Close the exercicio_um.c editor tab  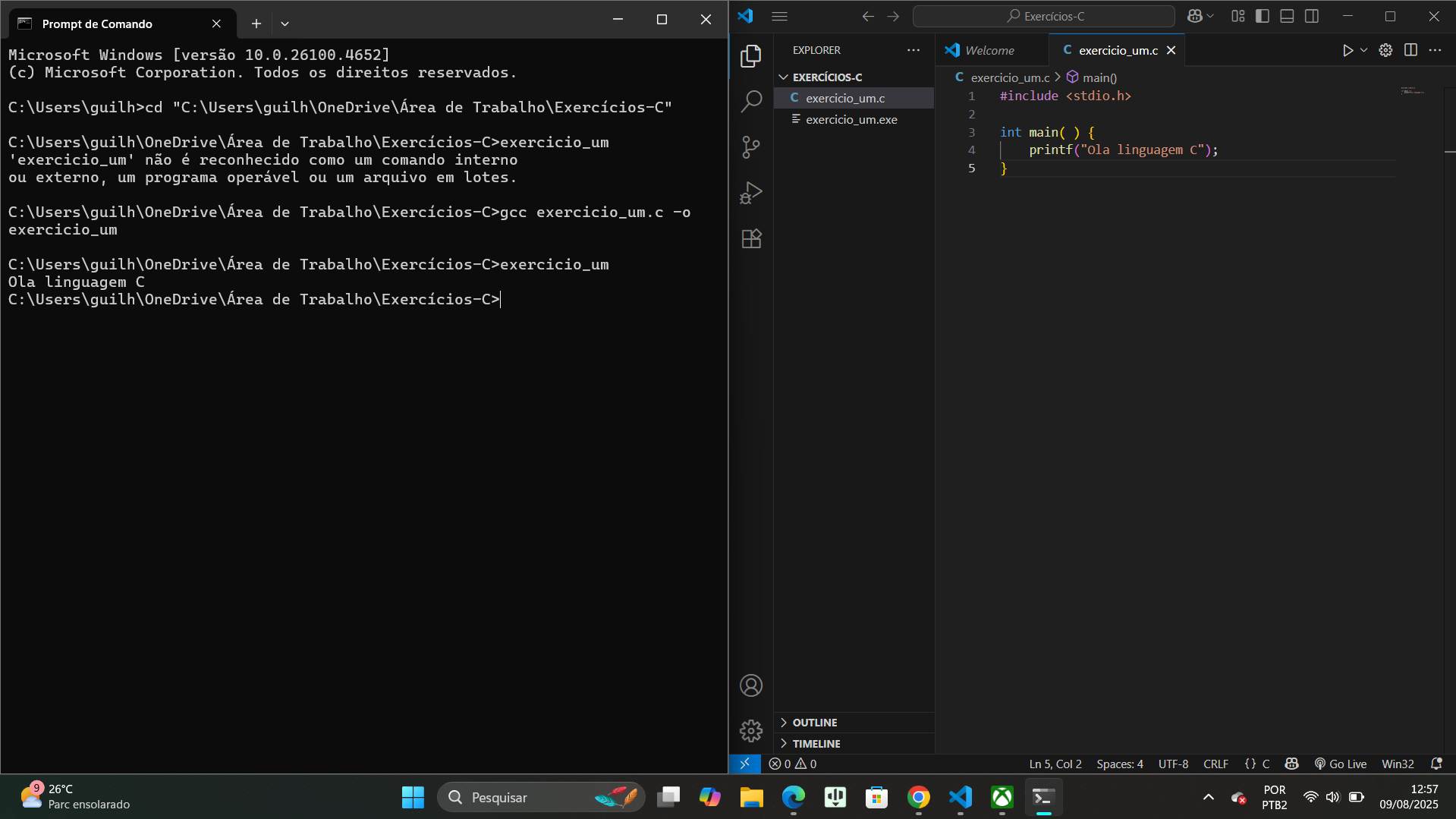tap(1171, 50)
